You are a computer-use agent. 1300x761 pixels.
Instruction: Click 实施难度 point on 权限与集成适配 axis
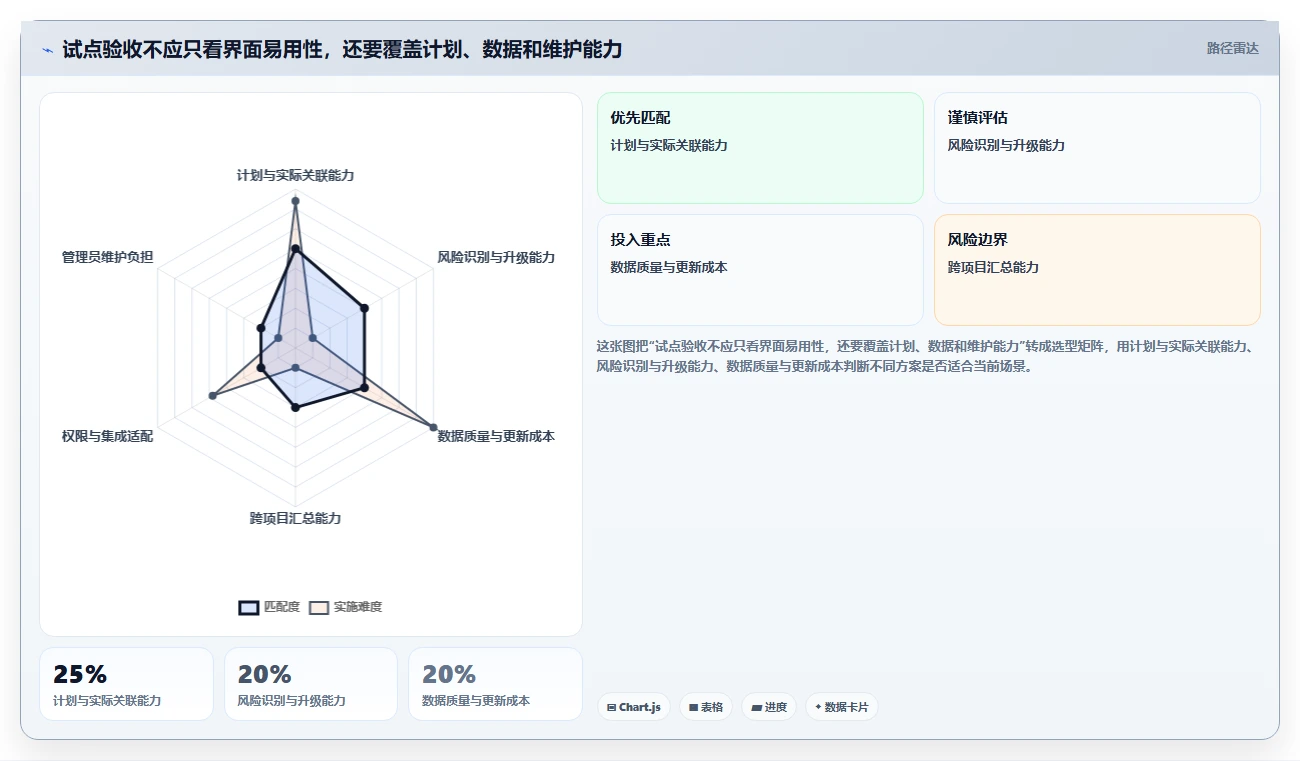[212, 396]
